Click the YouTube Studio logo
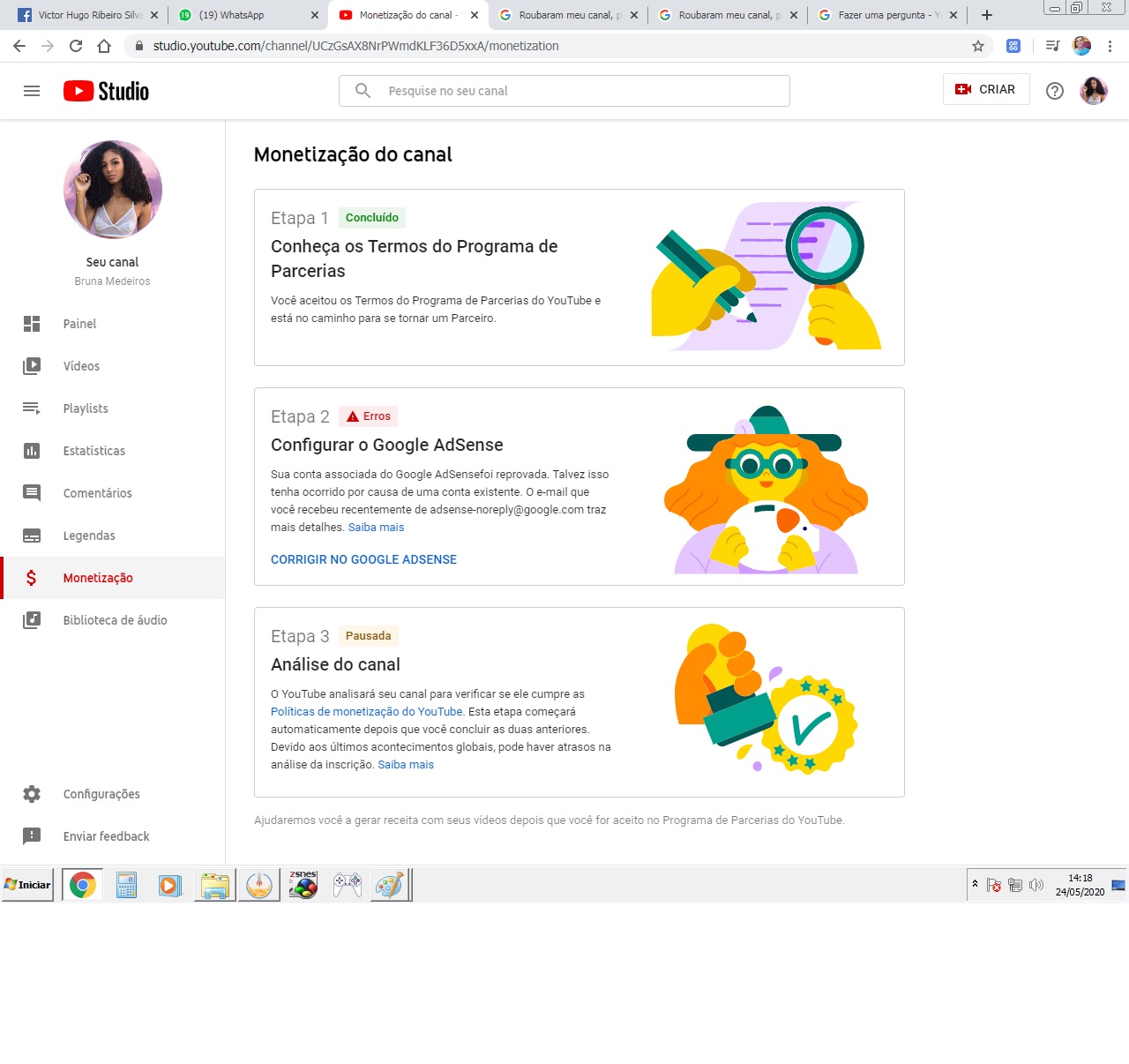 [x=106, y=91]
